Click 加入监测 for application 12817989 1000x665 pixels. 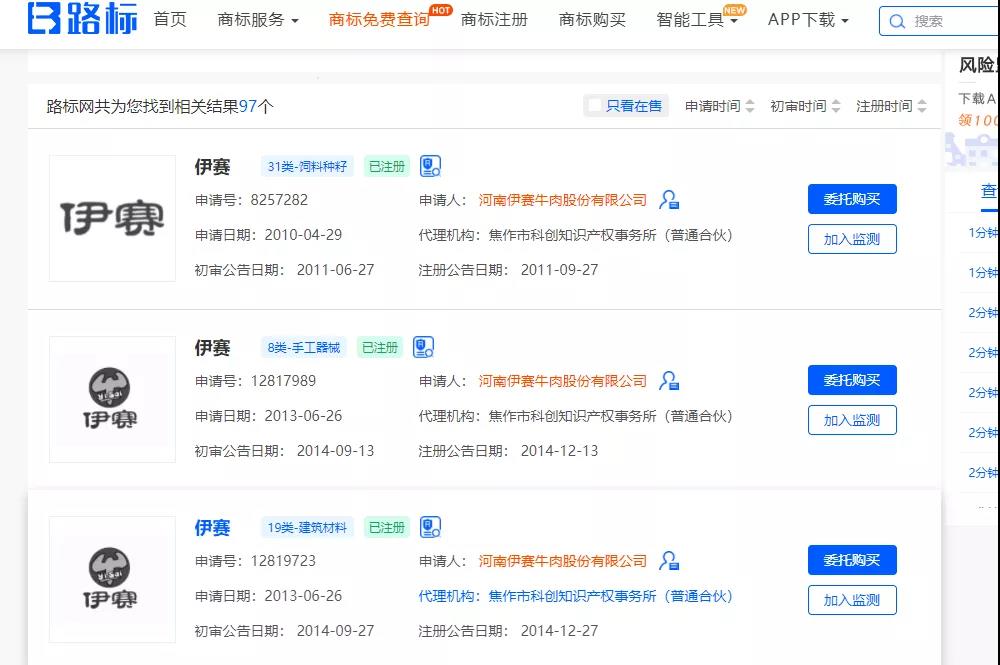[x=852, y=420]
